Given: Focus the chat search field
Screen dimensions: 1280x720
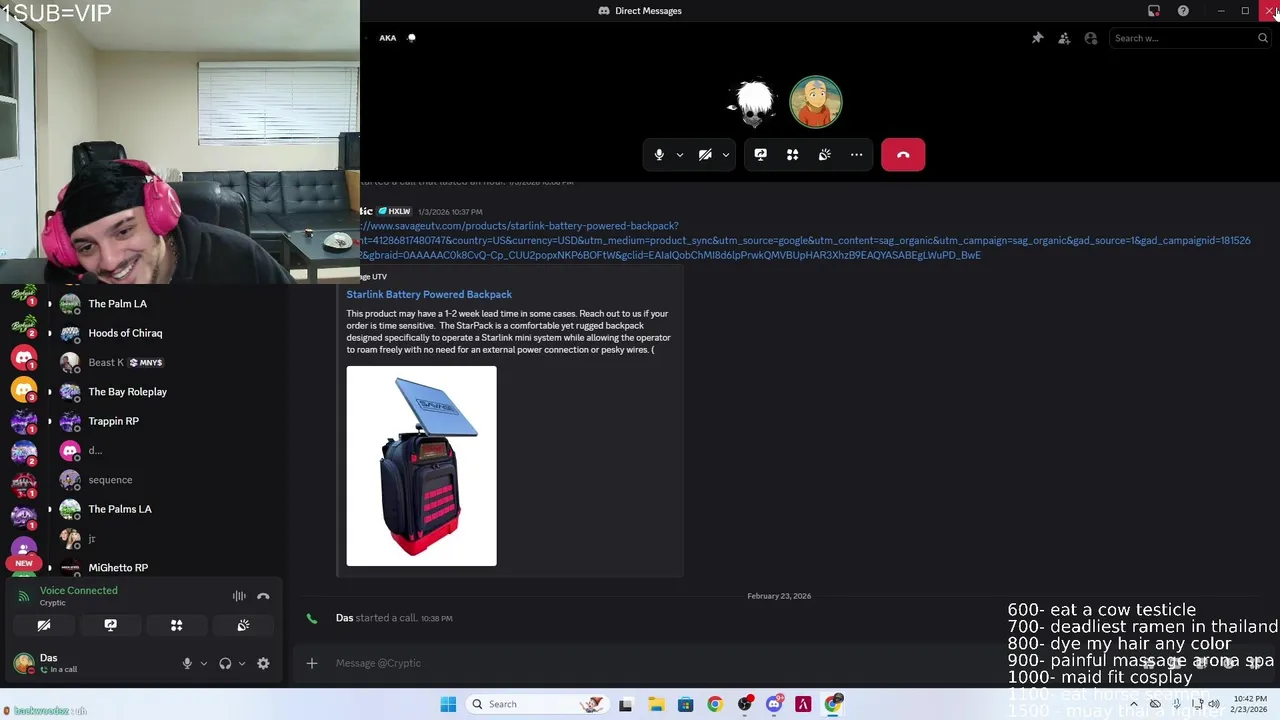Looking at the screenshot, I should pos(1190,38).
